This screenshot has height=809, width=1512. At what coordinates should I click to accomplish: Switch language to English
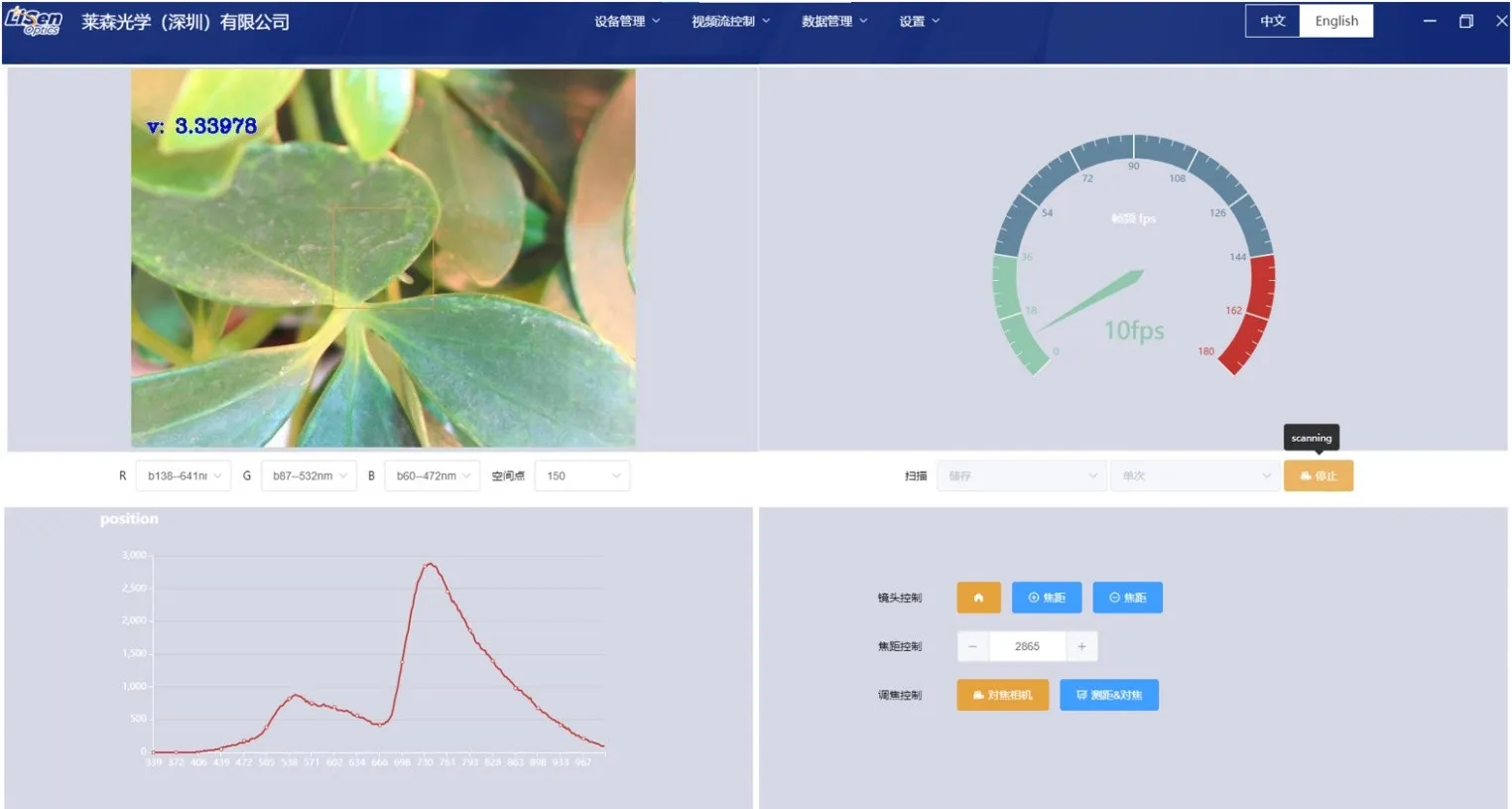pyautogui.click(x=1335, y=21)
